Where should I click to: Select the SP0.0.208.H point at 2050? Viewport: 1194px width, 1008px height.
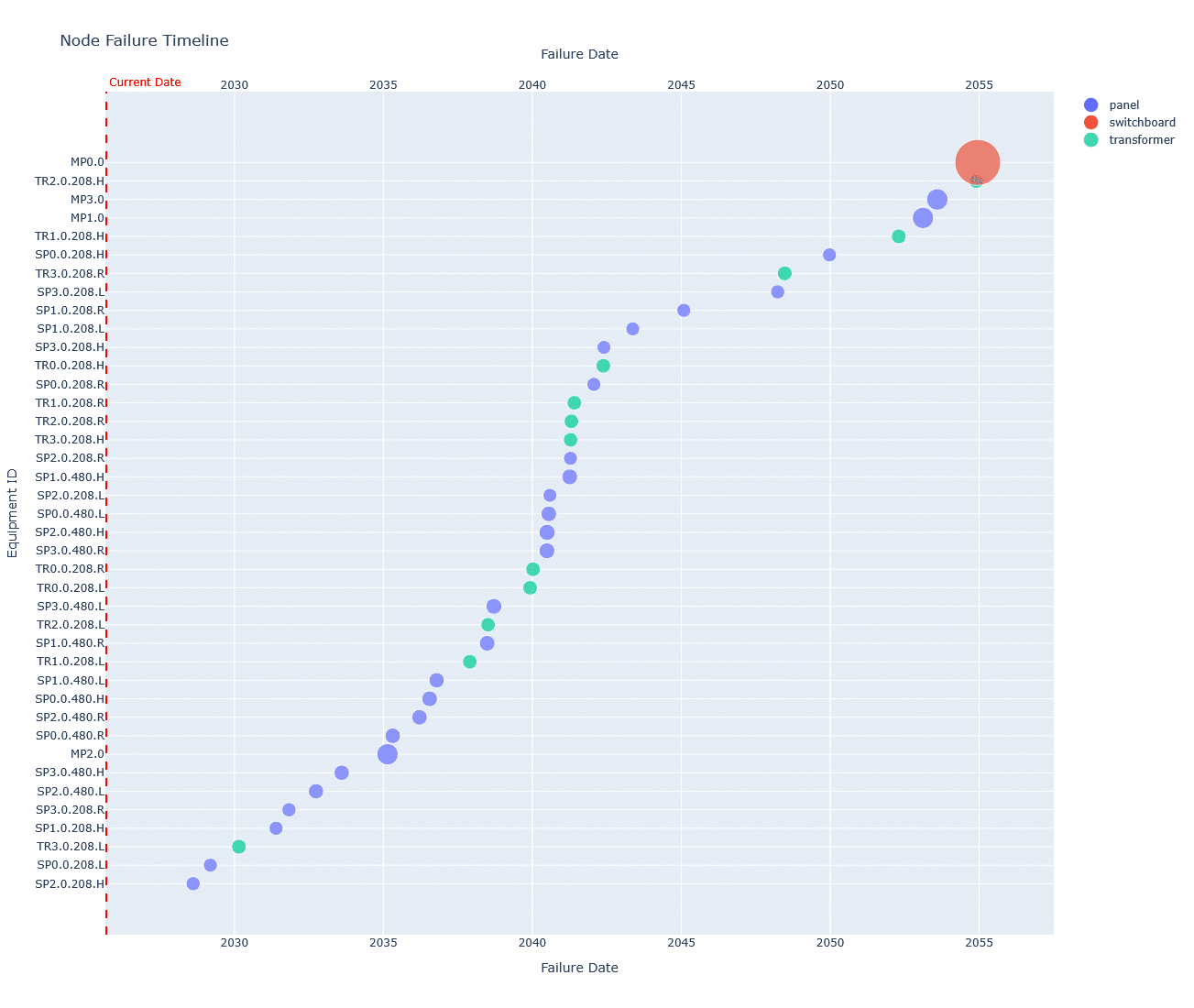pos(829,255)
